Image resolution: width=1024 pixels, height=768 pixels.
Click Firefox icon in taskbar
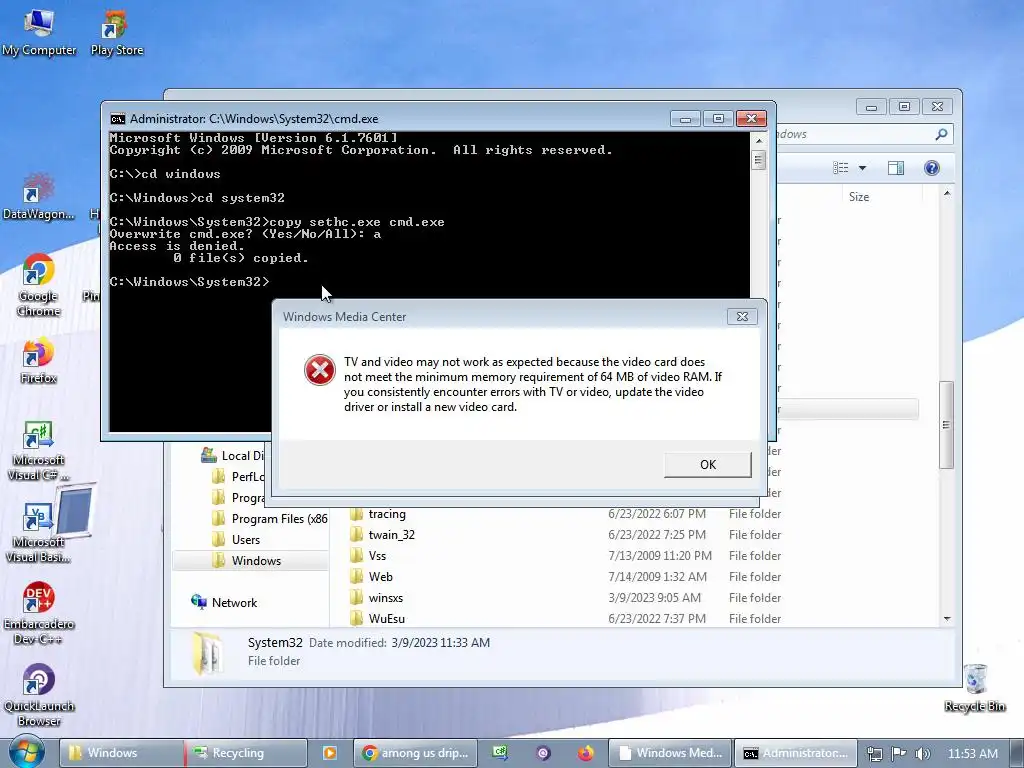coord(586,753)
